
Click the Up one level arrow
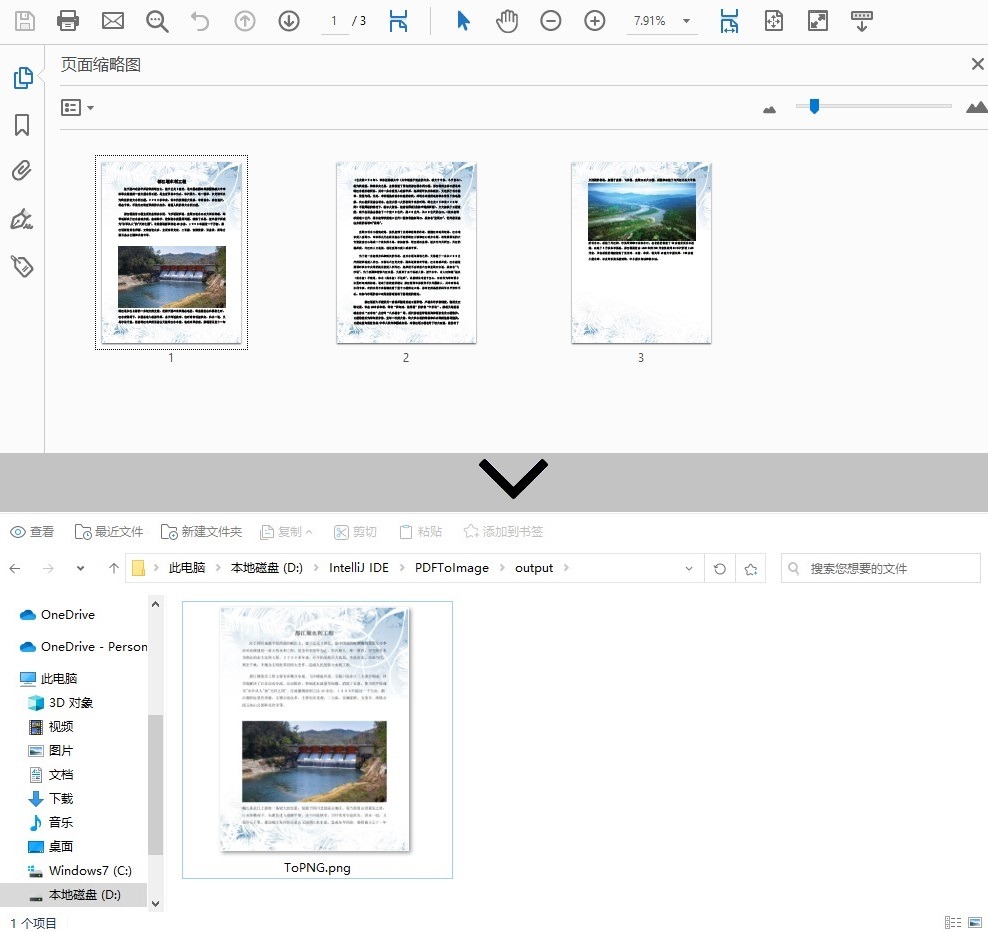click(x=113, y=568)
